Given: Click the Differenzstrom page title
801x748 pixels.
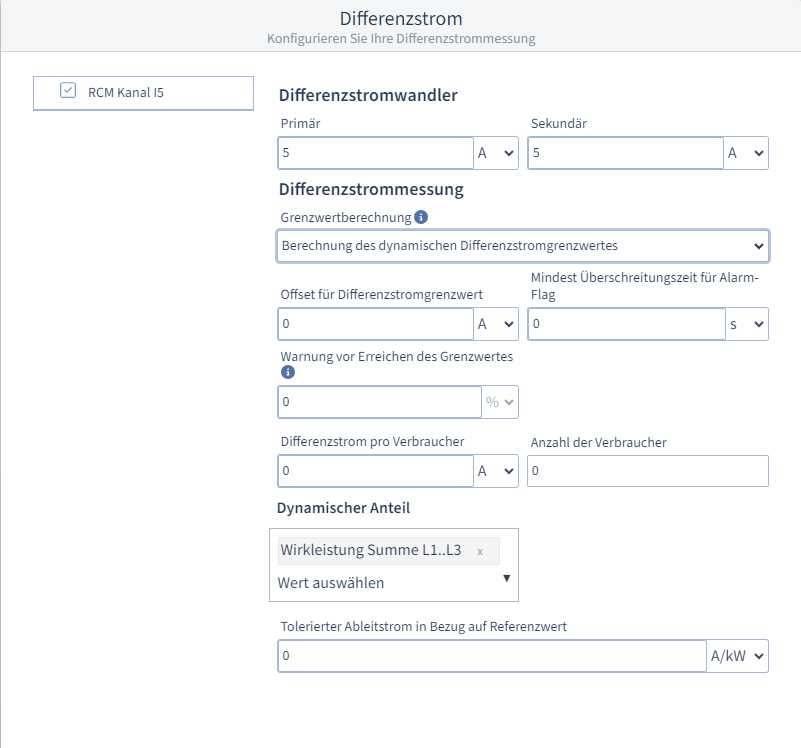Looking at the screenshot, I should [x=400, y=18].
